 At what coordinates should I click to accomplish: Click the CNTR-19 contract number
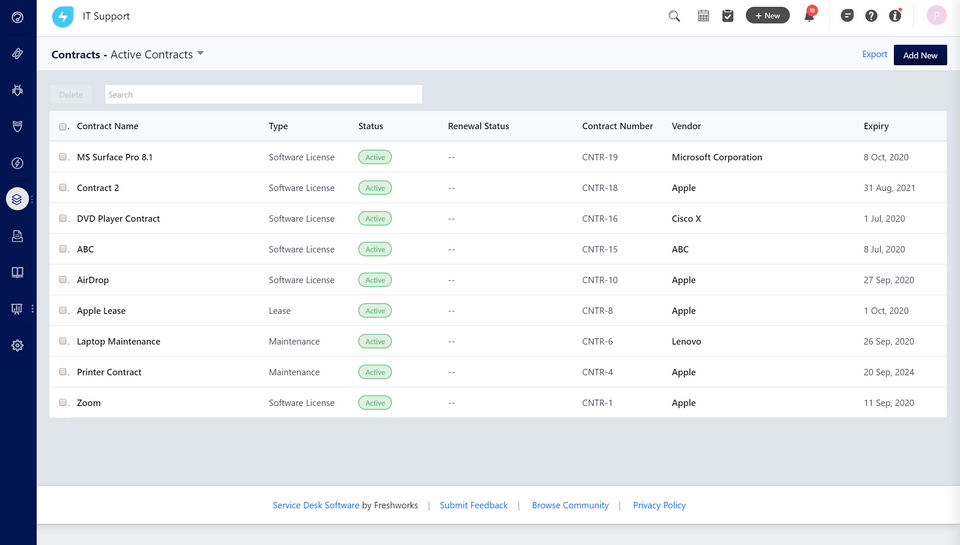pyautogui.click(x=599, y=157)
